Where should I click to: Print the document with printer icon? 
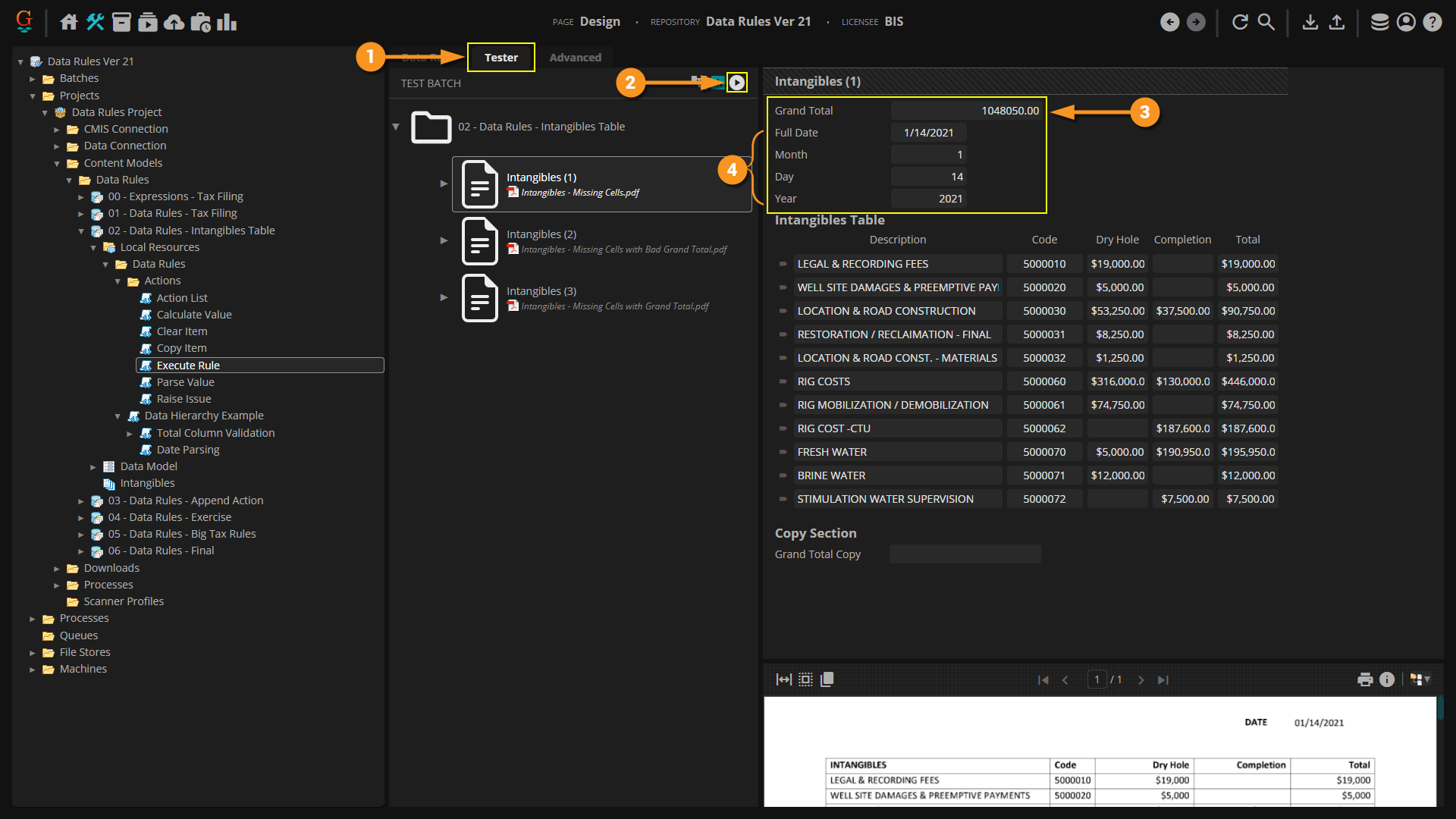pos(1365,679)
